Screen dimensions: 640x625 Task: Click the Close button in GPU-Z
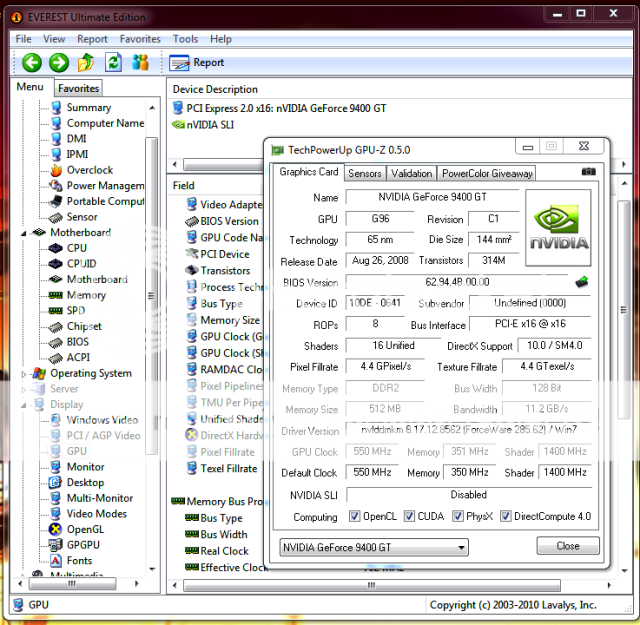(x=568, y=546)
